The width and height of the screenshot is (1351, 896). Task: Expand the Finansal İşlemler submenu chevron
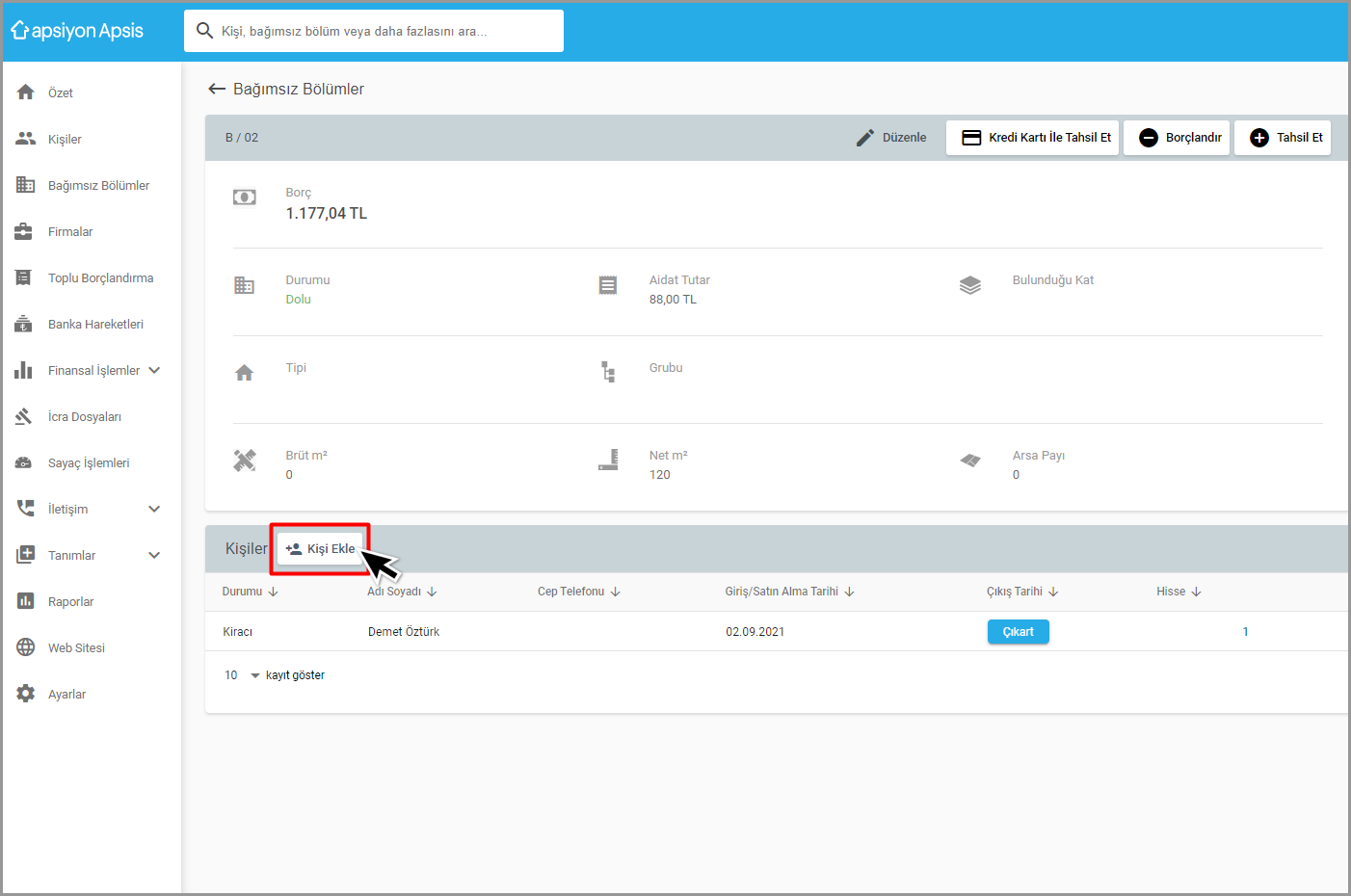pyautogui.click(x=154, y=370)
